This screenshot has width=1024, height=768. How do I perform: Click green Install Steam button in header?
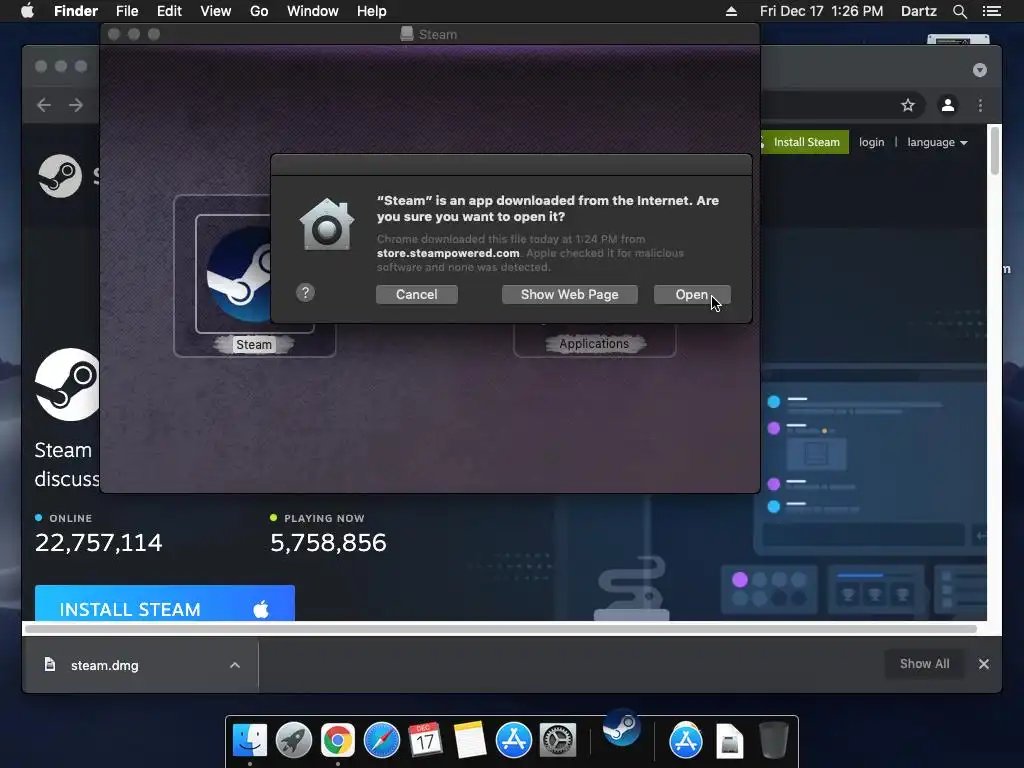[x=805, y=142]
